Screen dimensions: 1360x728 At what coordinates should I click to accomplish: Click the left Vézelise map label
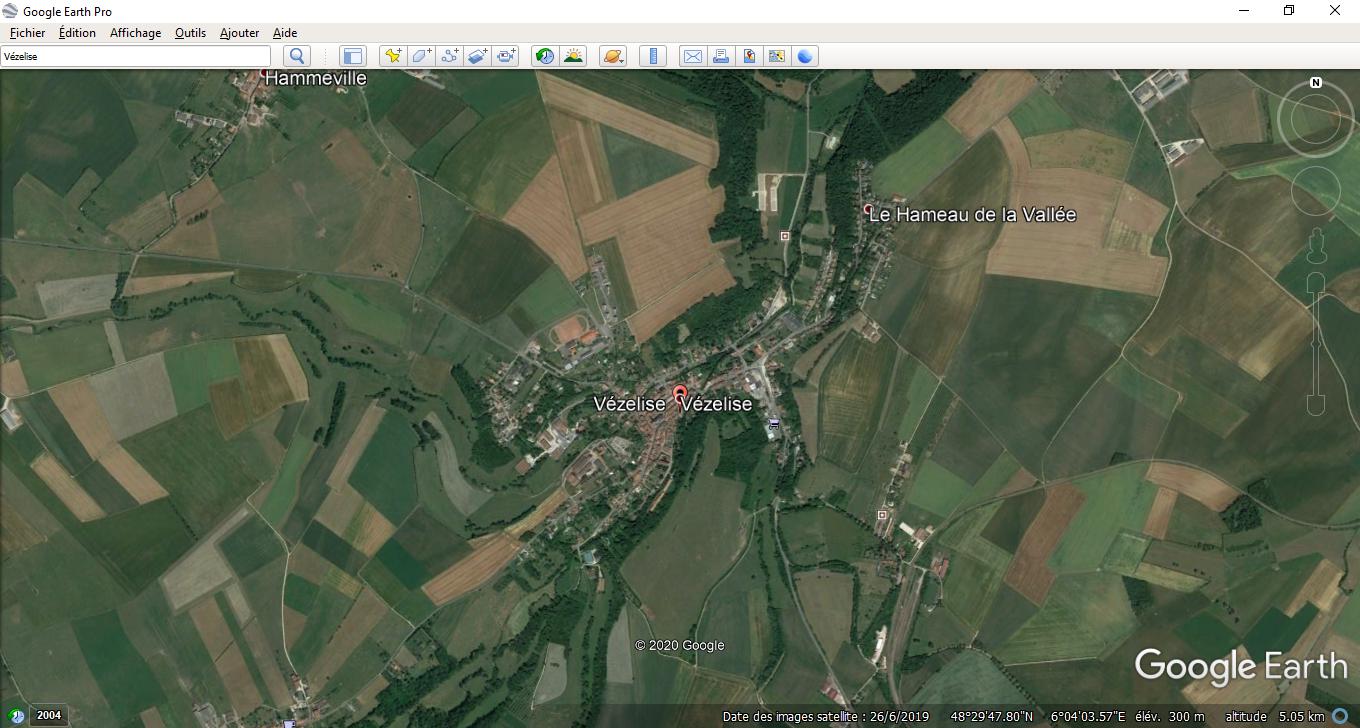629,404
